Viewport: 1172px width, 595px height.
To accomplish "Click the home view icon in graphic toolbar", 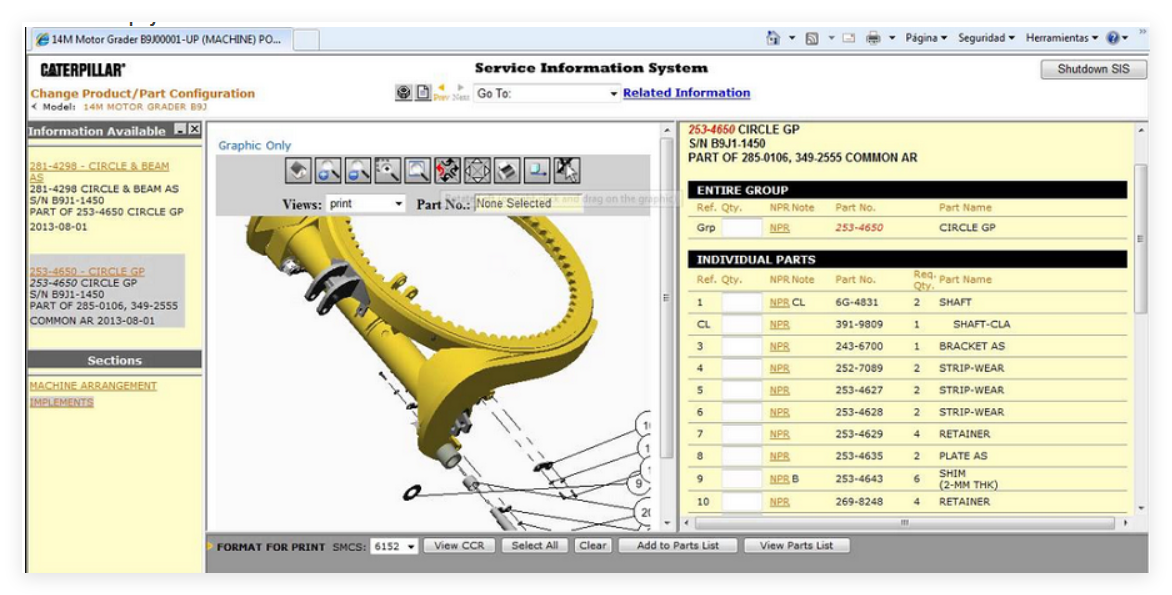I will click(298, 170).
